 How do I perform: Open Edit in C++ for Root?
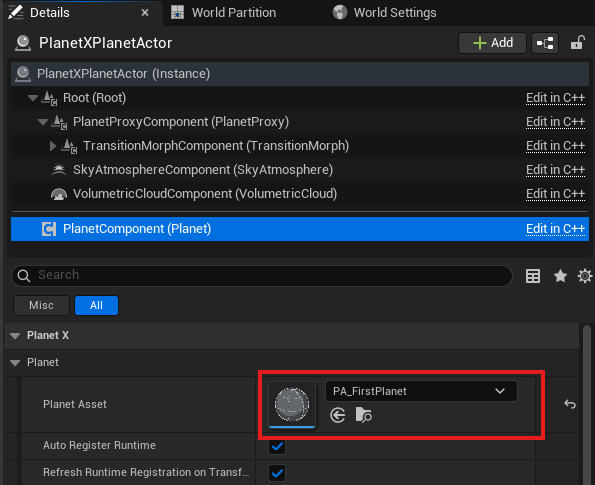555,98
